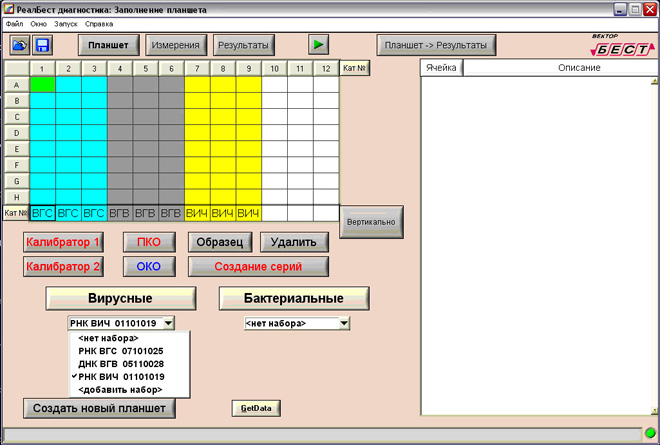The height and width of the screenshot is (445, 660).
Task: Select the gray cell C5 in plate
Action: click(x=146, y=117)
